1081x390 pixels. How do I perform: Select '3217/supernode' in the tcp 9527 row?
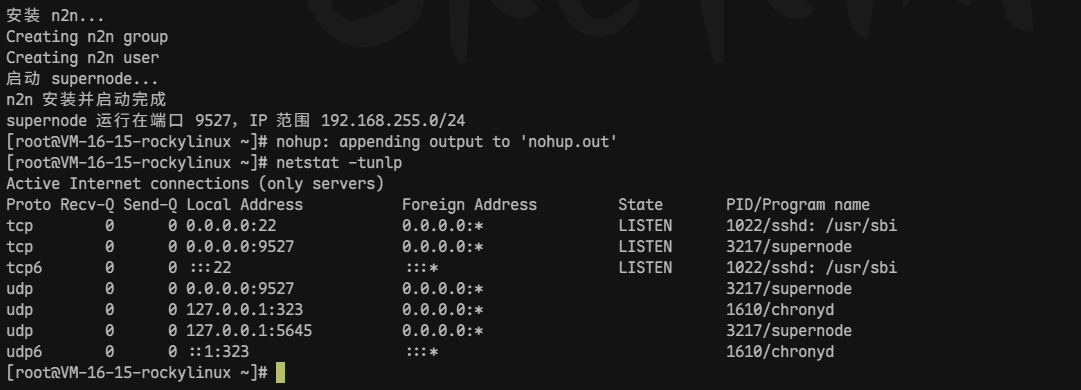789,247
